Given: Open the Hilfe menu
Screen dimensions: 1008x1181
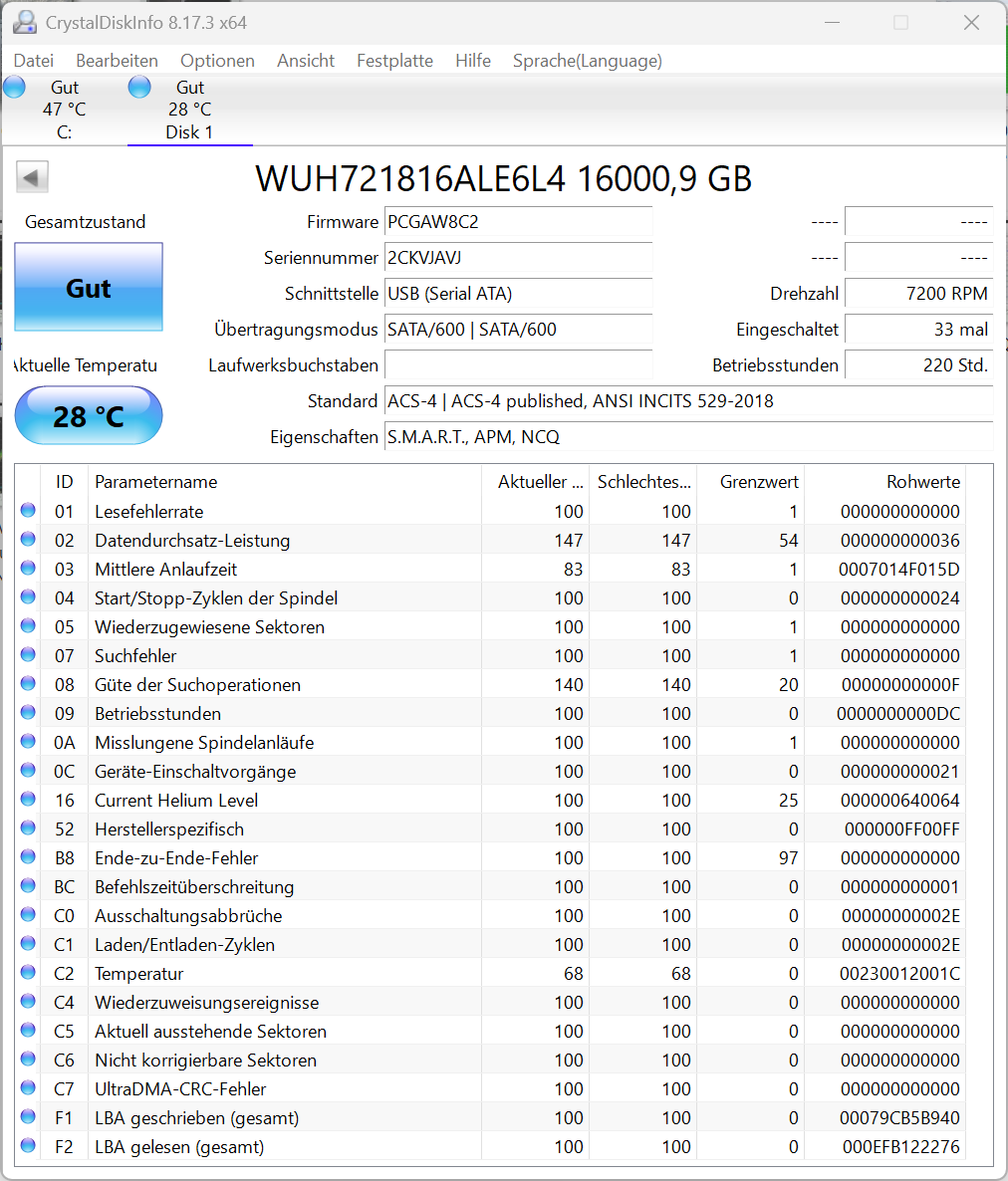Looking at the screenshot, I should 473,61.
